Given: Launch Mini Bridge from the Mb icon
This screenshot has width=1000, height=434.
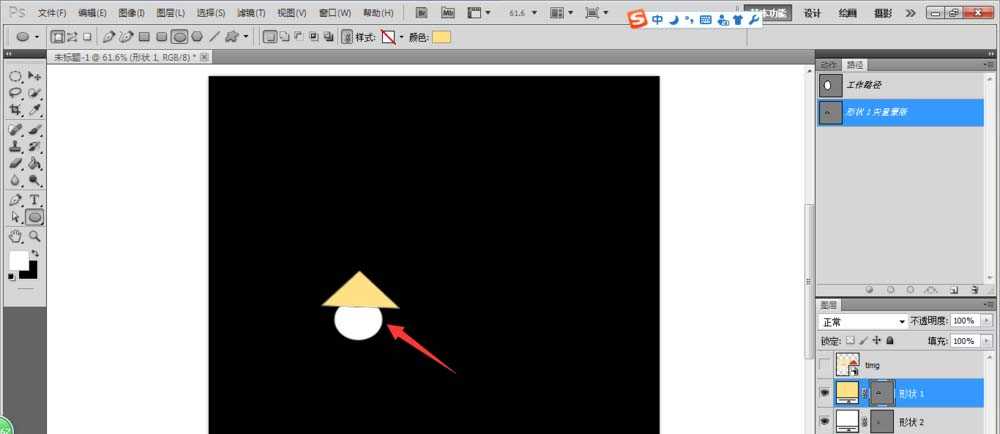Looking at the screenshot, I should click(448, 12).
